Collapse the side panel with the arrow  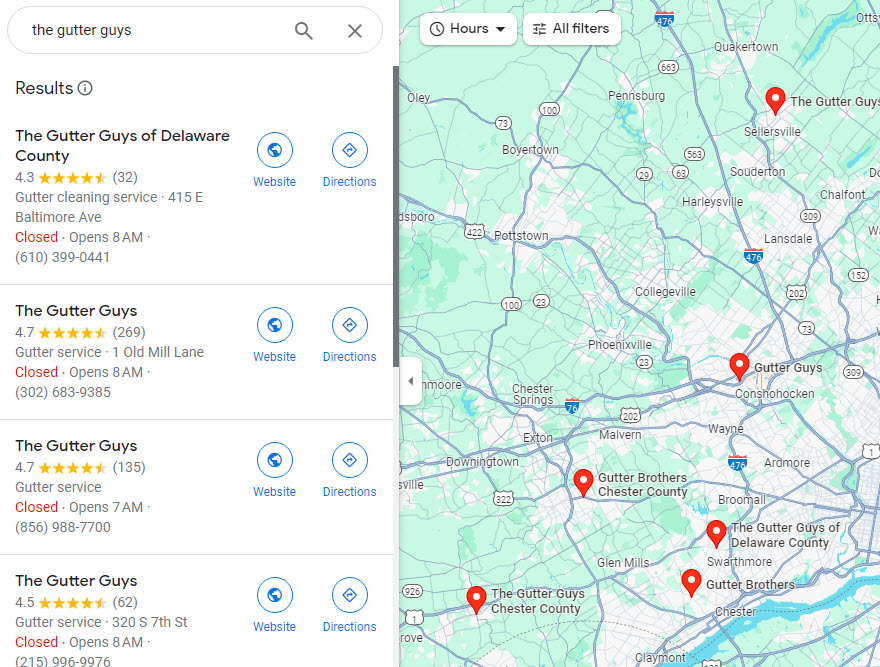tap(410, 381)
